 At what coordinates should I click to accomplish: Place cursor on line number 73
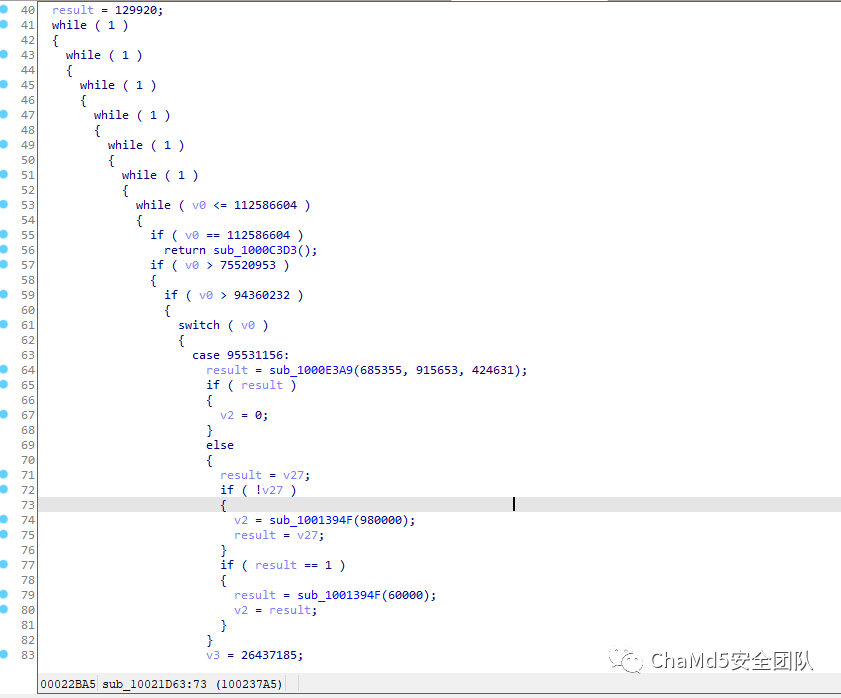(x=28, y=505)
